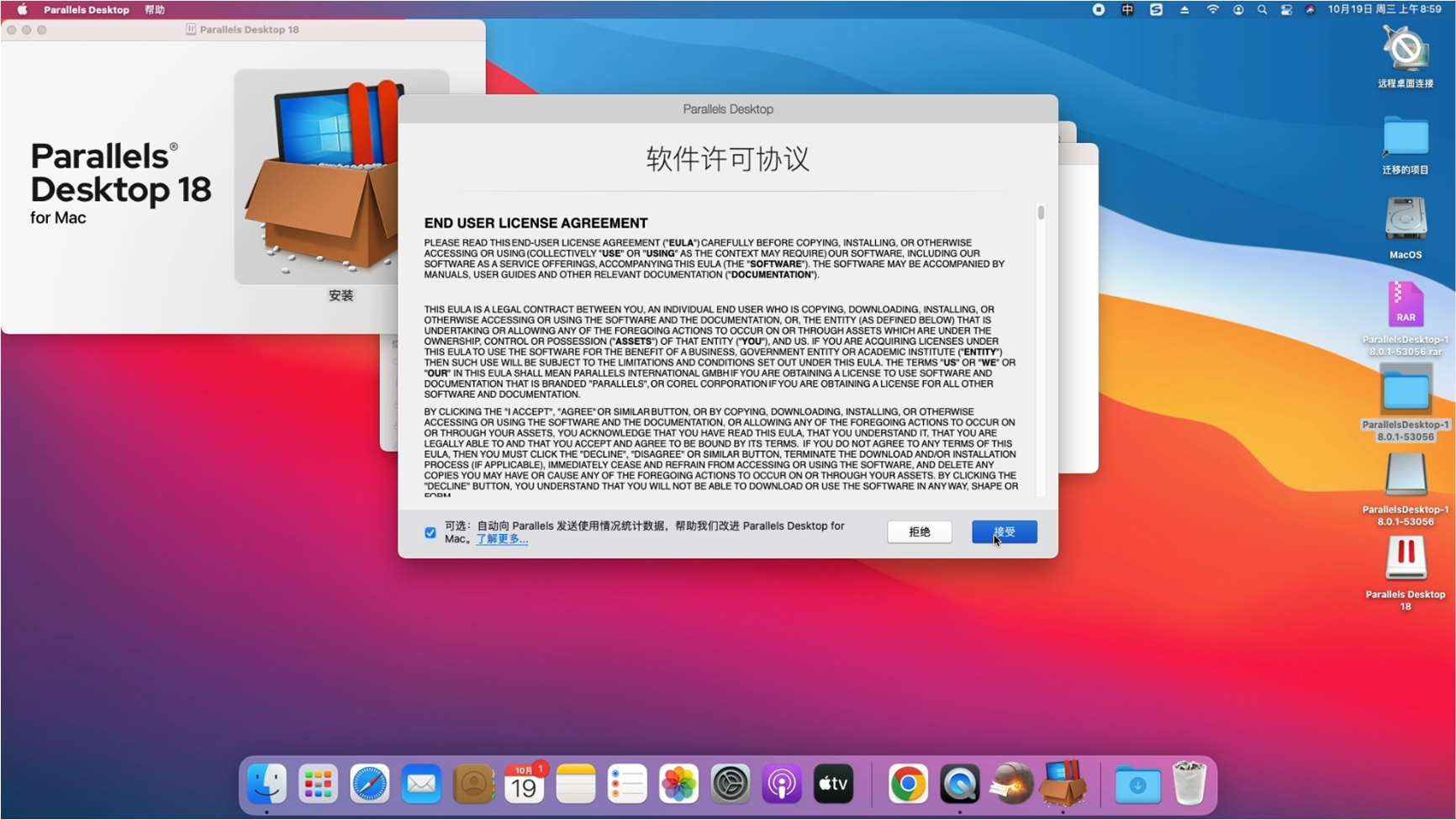Open Google Chrome from the Dock

click(x=908, y=785)
